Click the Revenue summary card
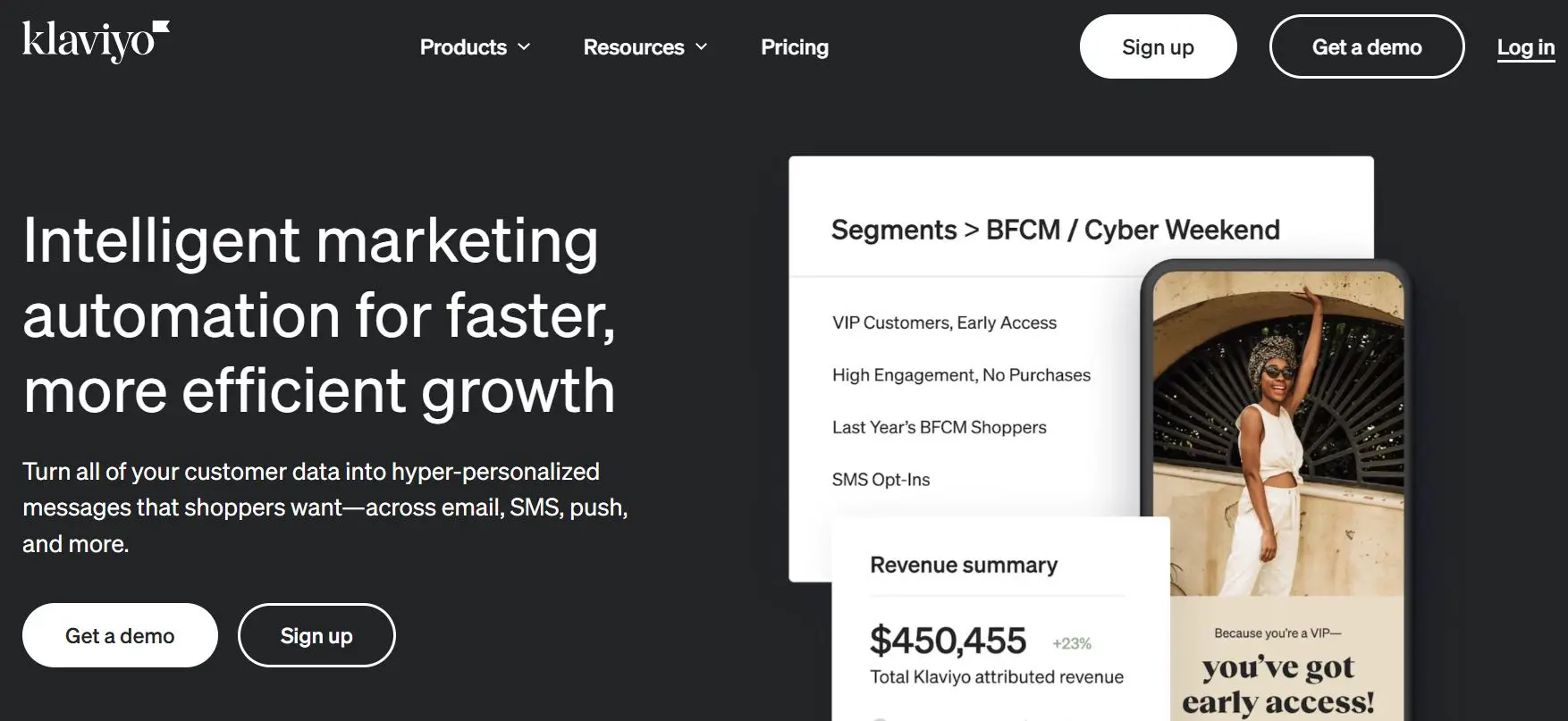Screen dimensions: 1568x721 [1000, 618]
